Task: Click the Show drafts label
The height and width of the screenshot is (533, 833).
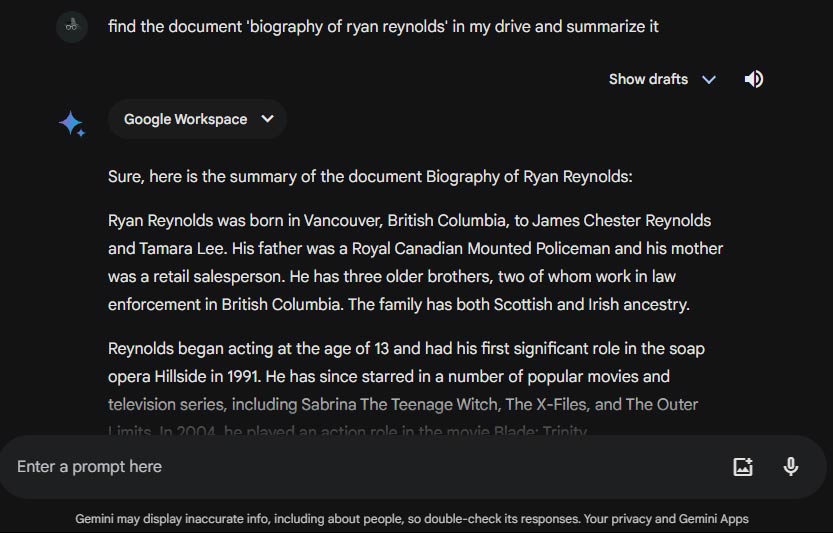Action: tap(648, 79)
